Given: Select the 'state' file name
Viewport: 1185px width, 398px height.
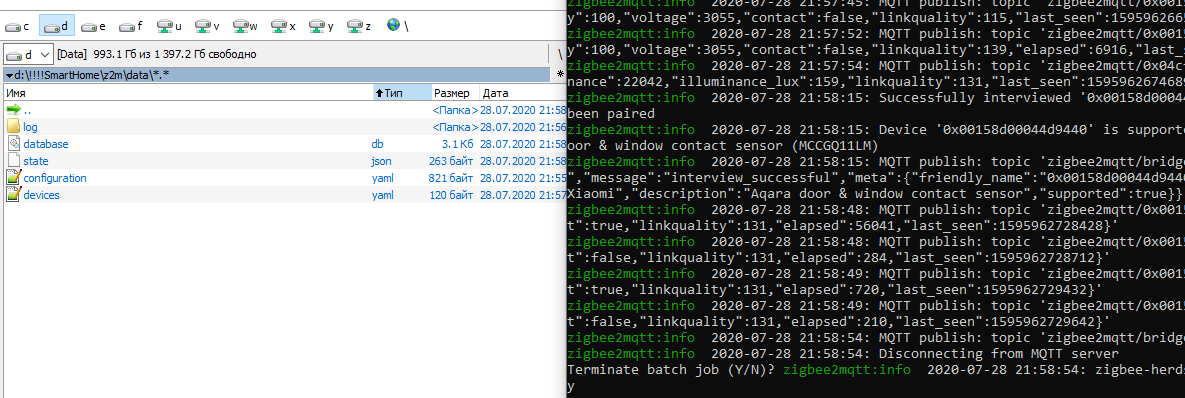Looking at the screenshot, I should click(36, 161).
